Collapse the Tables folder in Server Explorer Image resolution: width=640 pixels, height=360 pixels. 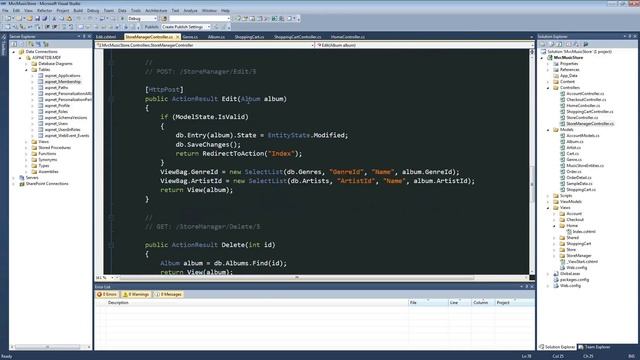(x=27, y=70)
